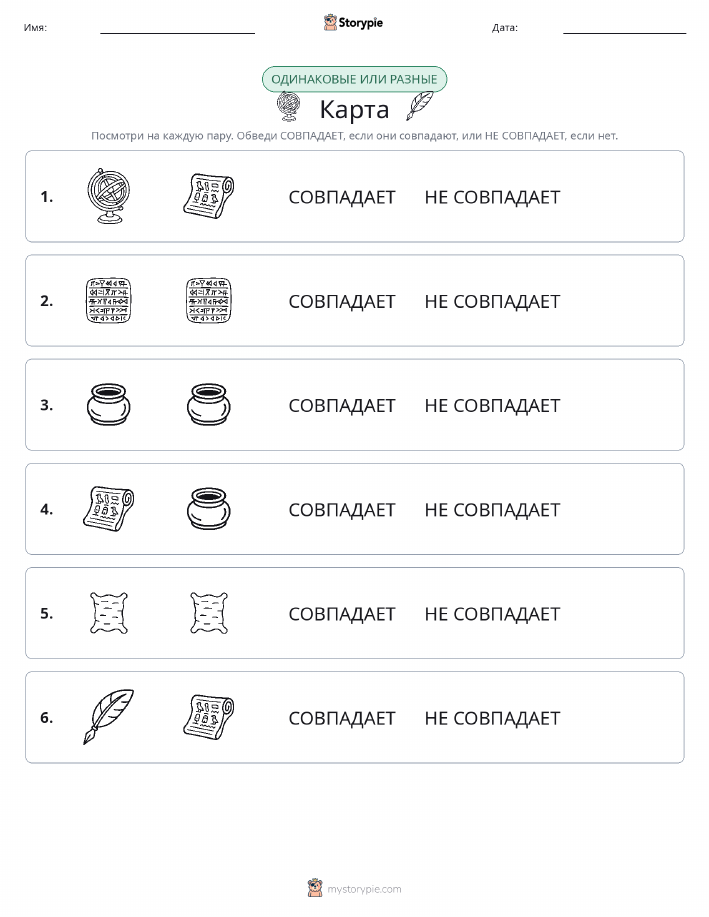Click the Storypie logo at top
The image size is (709, 917).
353,23
